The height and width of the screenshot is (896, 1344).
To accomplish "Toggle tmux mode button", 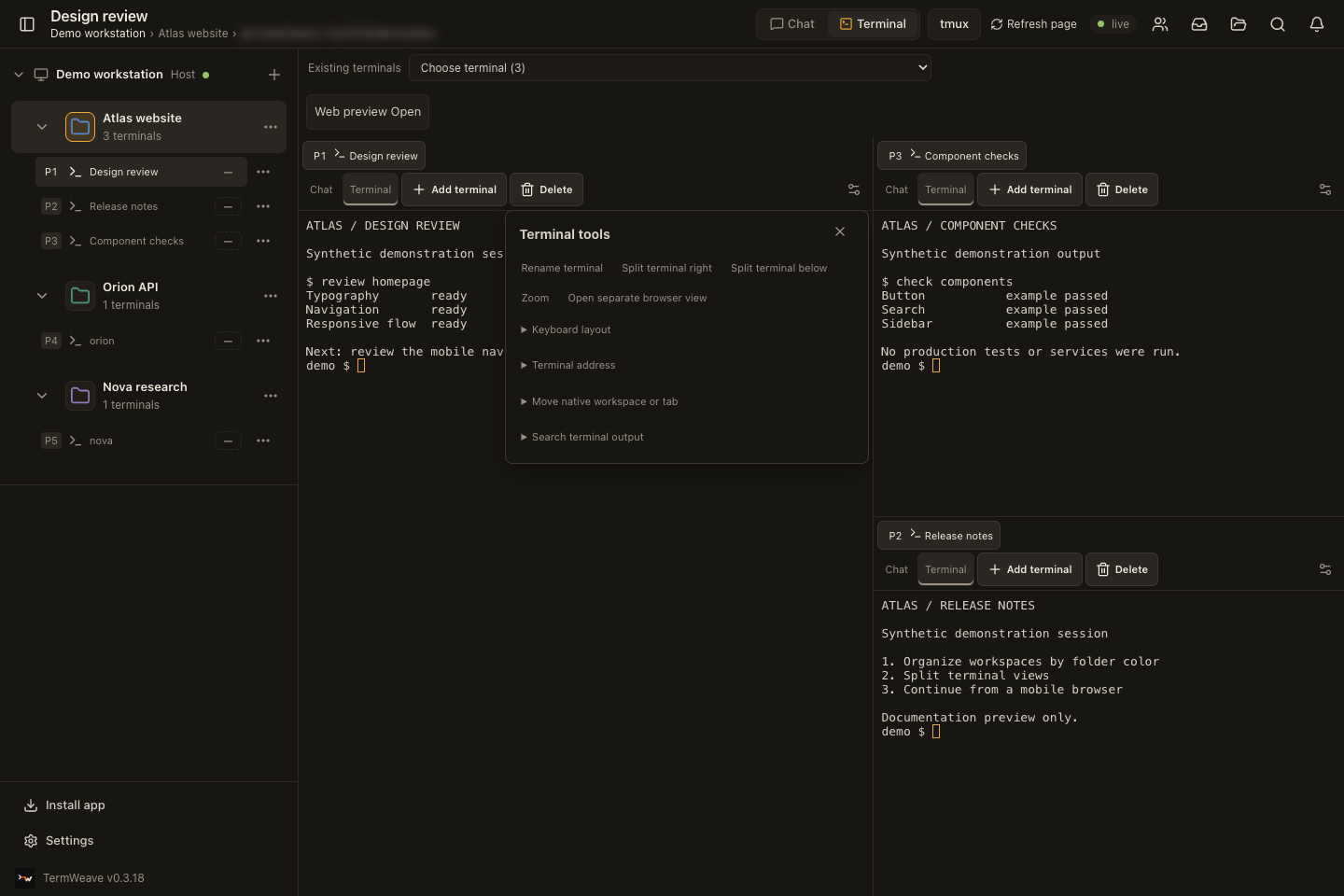I will [954, 24].
